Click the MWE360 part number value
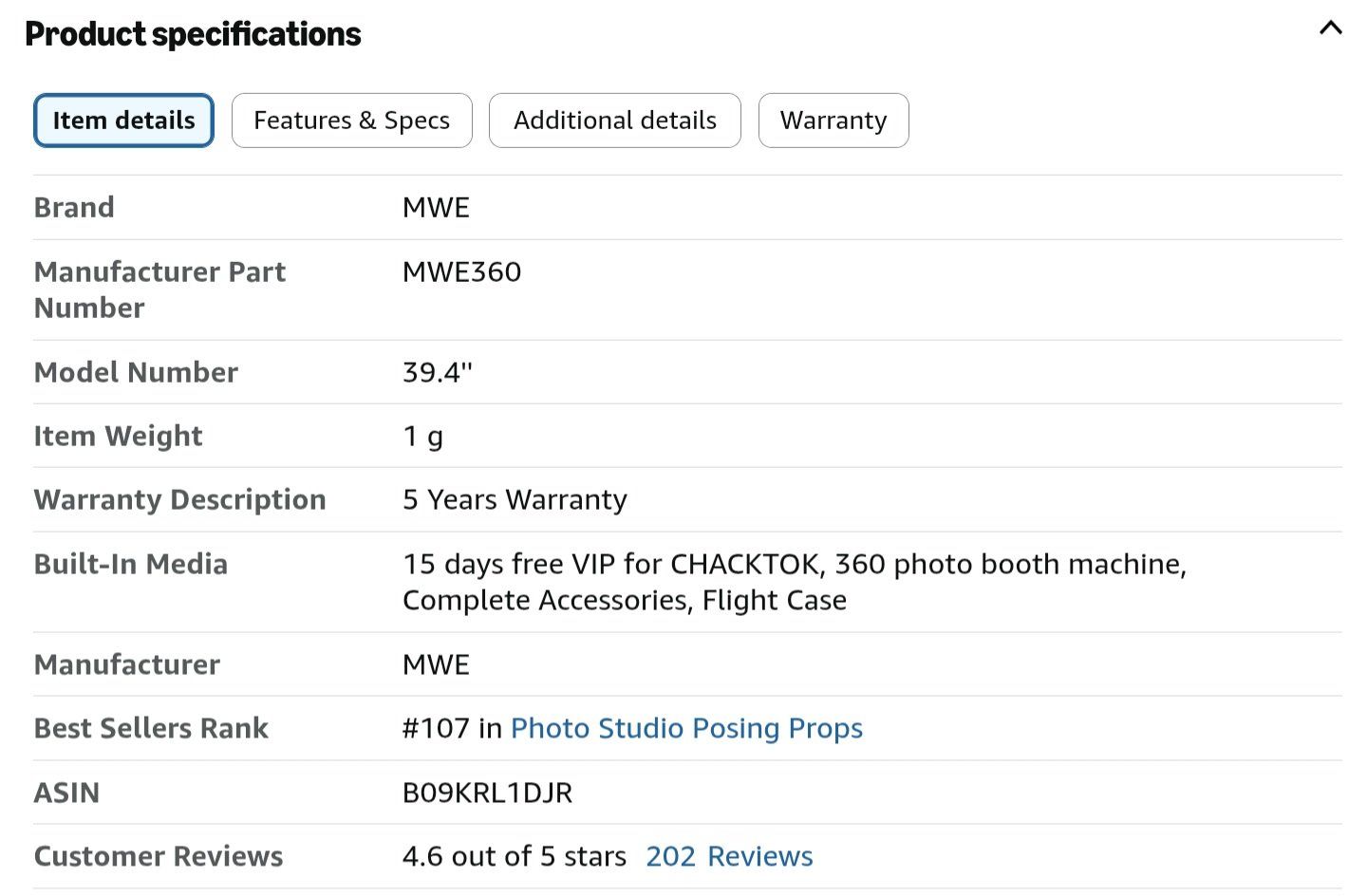The height and width of the screenshot is (896, 1367). point(461,272)
